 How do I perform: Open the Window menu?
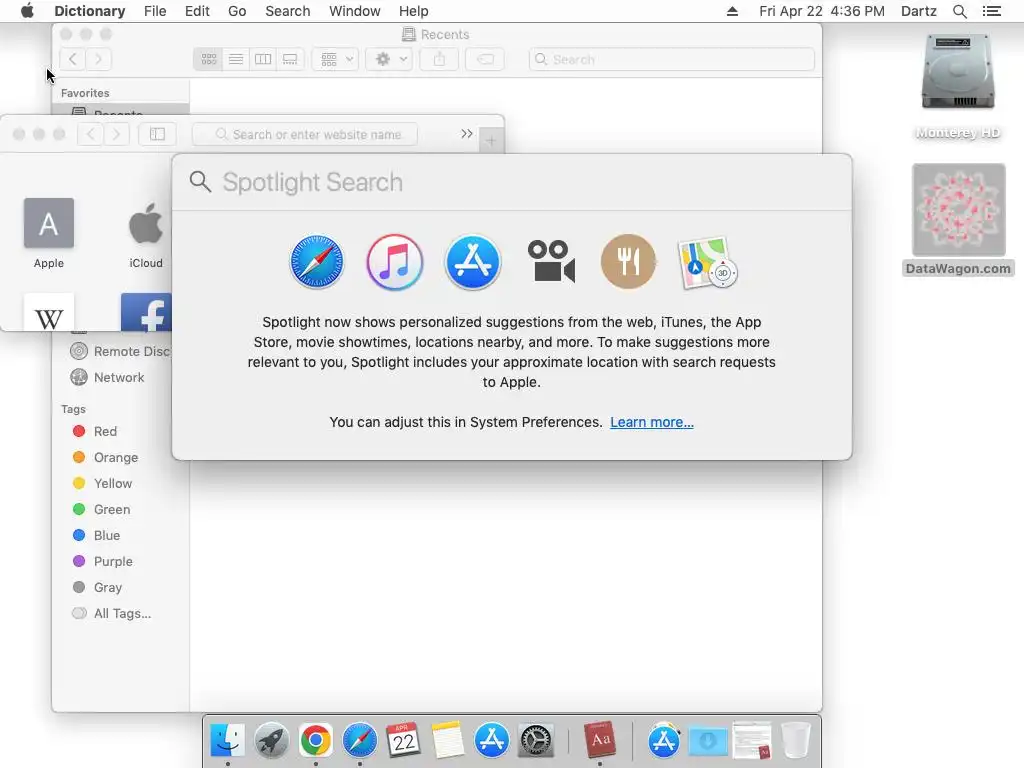coord(355,11)
